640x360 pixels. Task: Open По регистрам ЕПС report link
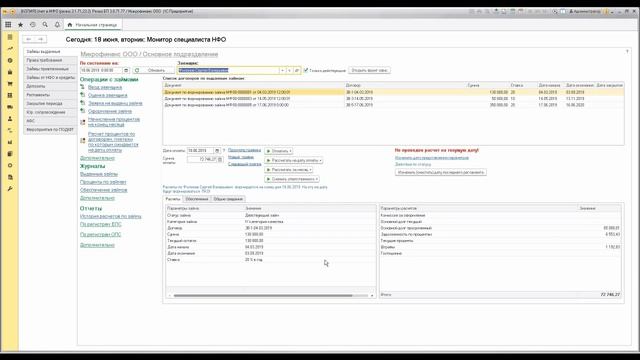pos(101,224)
